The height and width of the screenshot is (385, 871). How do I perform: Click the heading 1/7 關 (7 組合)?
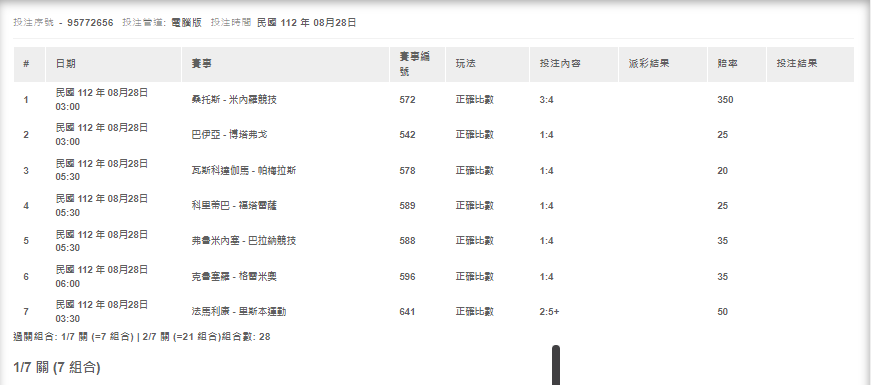57,367
